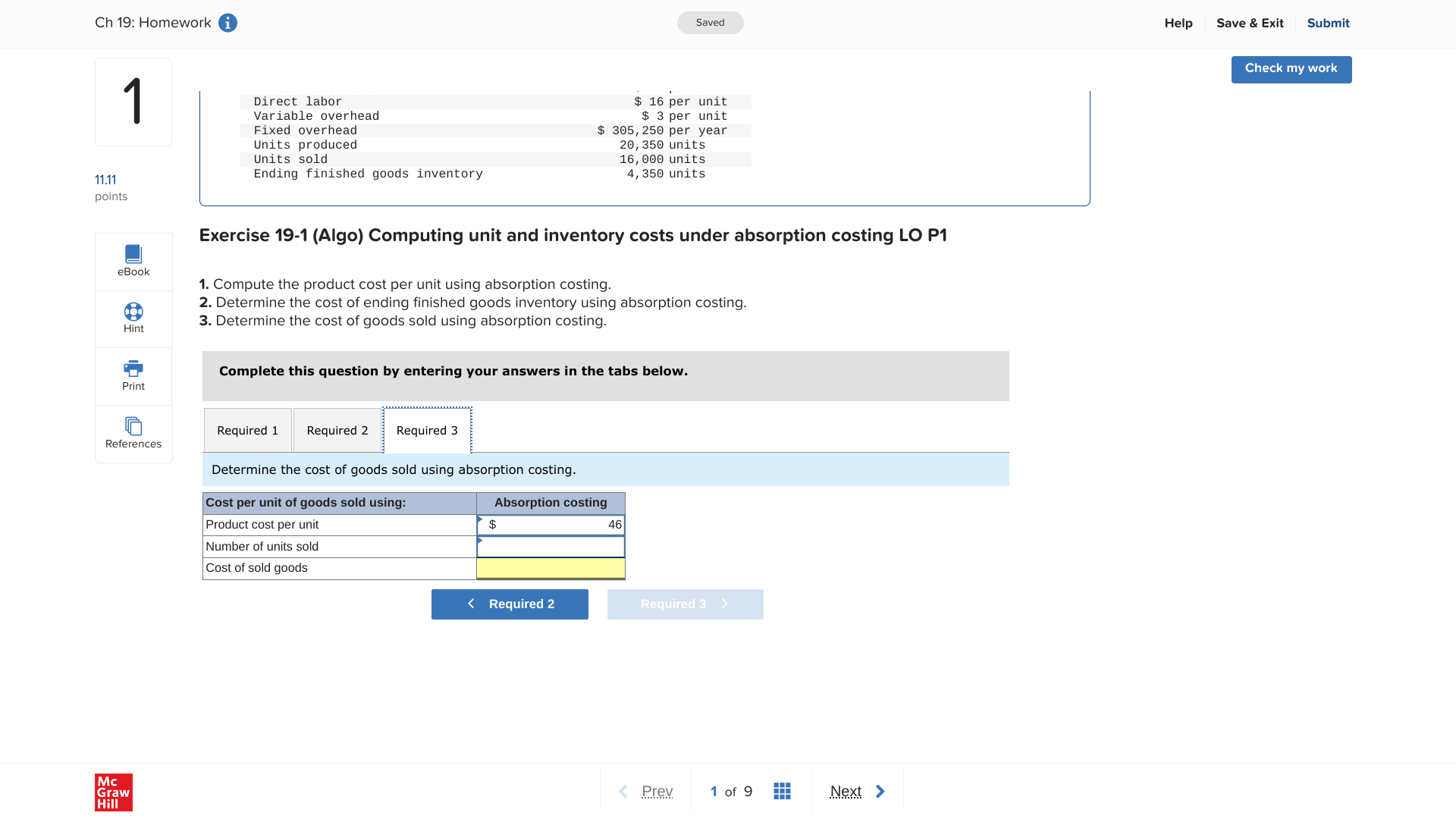Image resolution: width=1456 pixels, height=819 pixels.
Task: Click the Number of units sold field
Action: (551, 547)
